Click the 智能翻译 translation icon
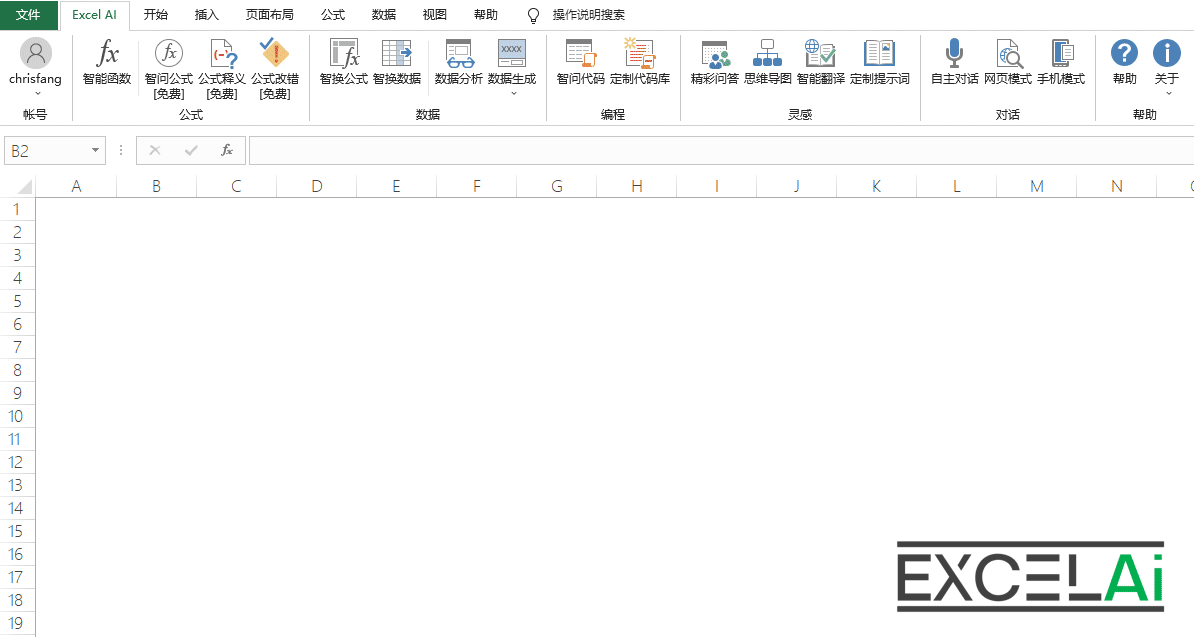The width and height of the screenshot is (1194, 637). [x=820, y=53]
